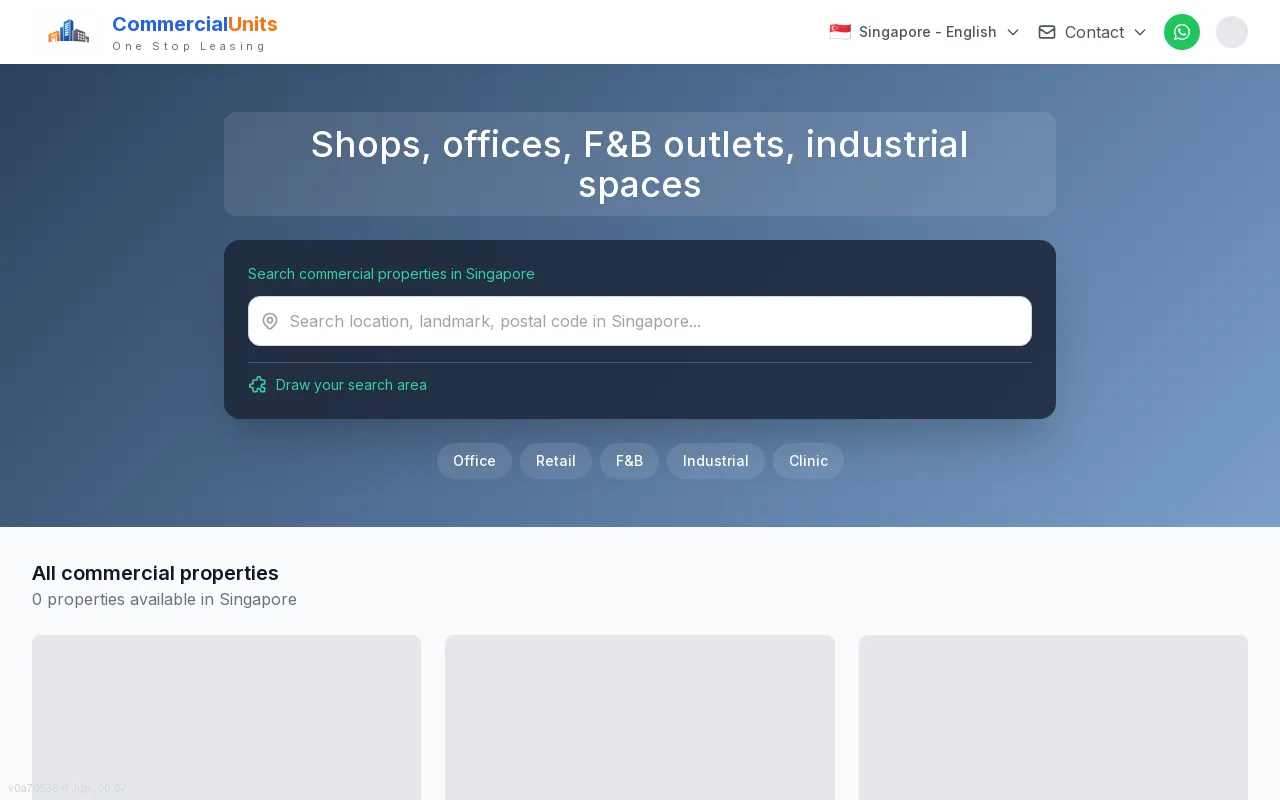
Task: Click the Singapore flag icon
Action: coord(840,32)
